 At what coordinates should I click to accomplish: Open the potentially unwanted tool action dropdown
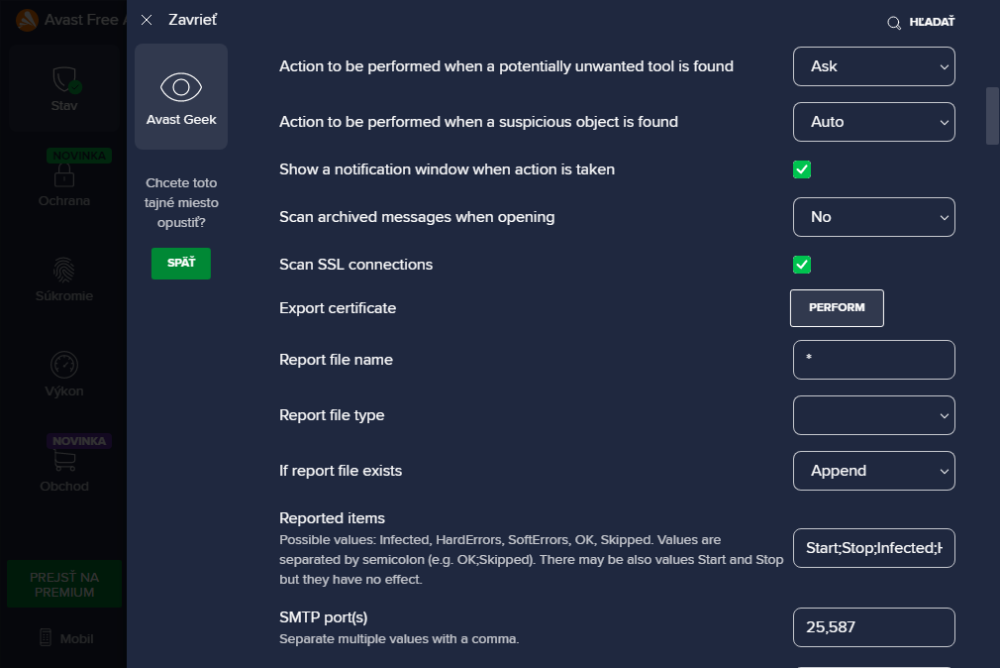(873, 66)
